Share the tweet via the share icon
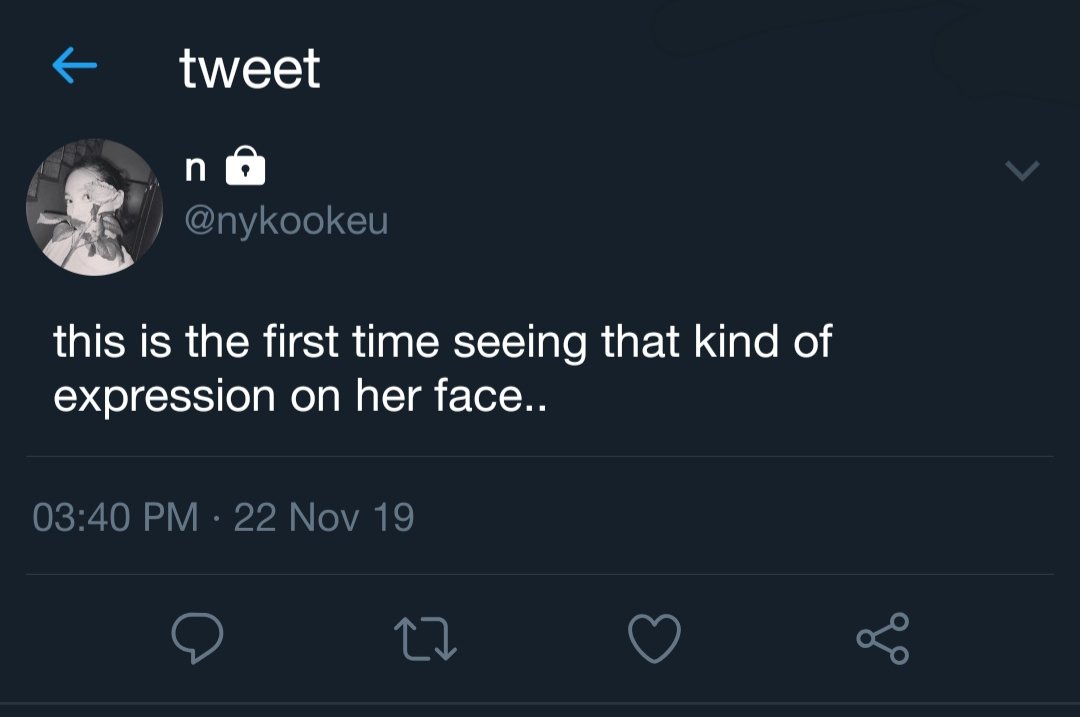The image size is (1080, 717). (x=883, y=638)
